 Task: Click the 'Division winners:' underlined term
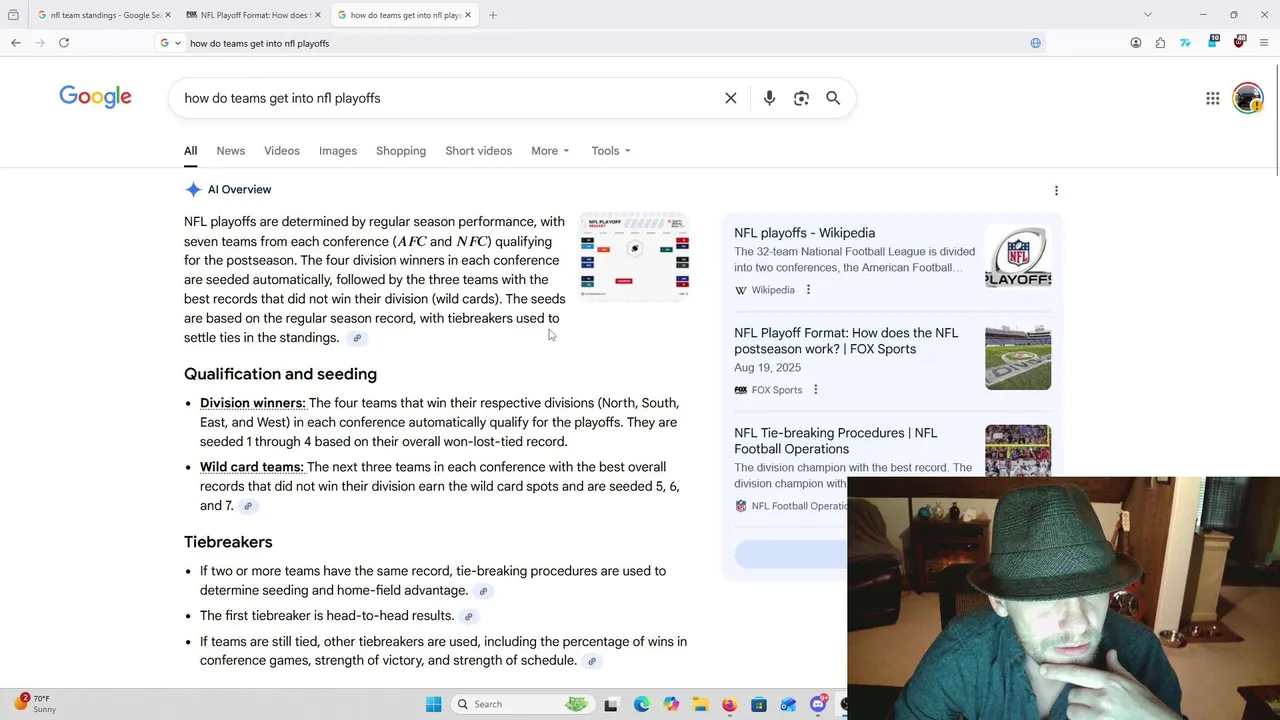tap(253, 403)
